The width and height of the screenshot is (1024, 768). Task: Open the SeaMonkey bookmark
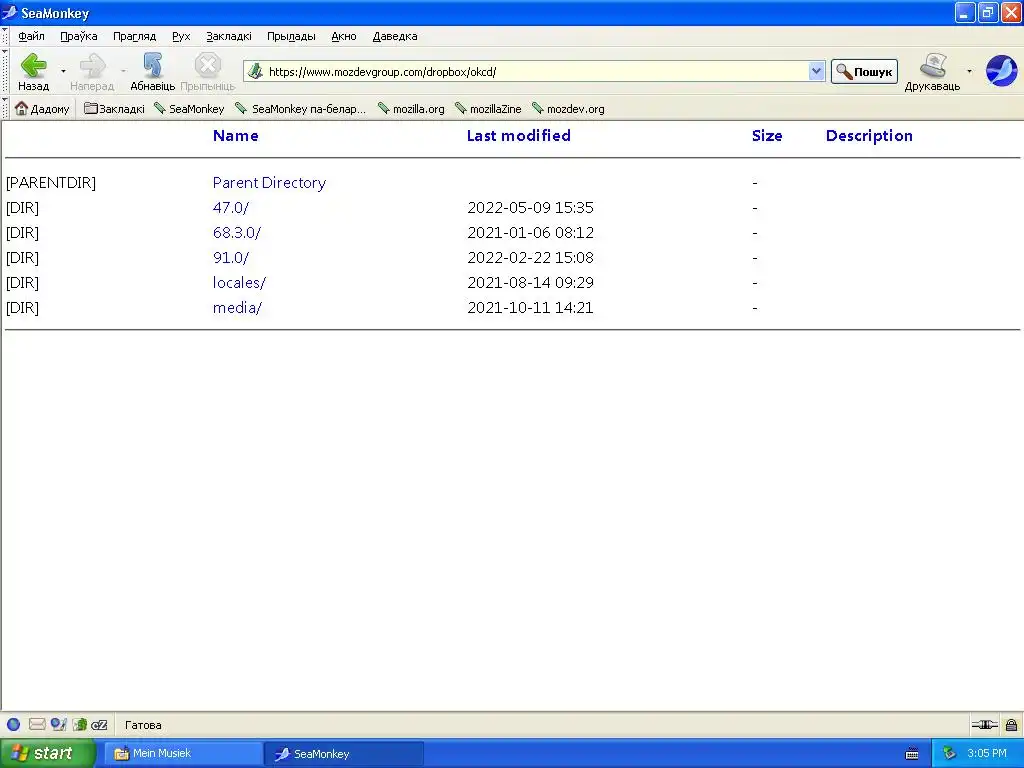coord(189,108)
